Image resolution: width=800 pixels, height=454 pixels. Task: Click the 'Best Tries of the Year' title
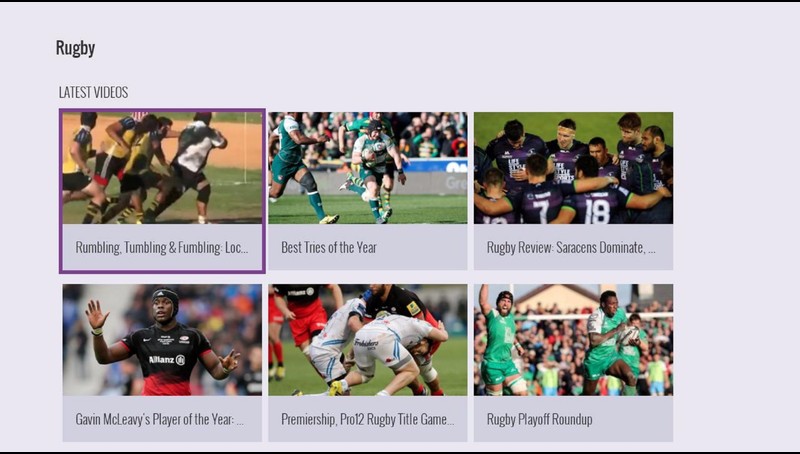pyautogui.click(x=329, y=248)
